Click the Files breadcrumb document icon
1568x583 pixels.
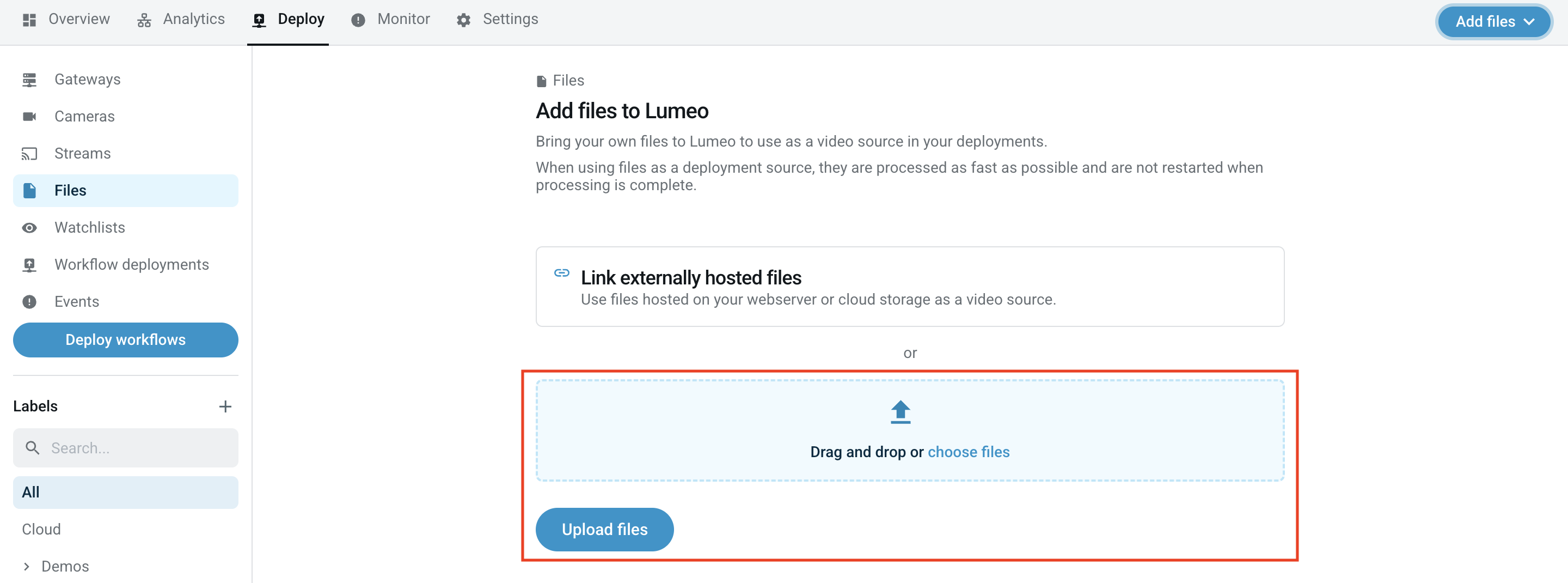tap(541, 81)
